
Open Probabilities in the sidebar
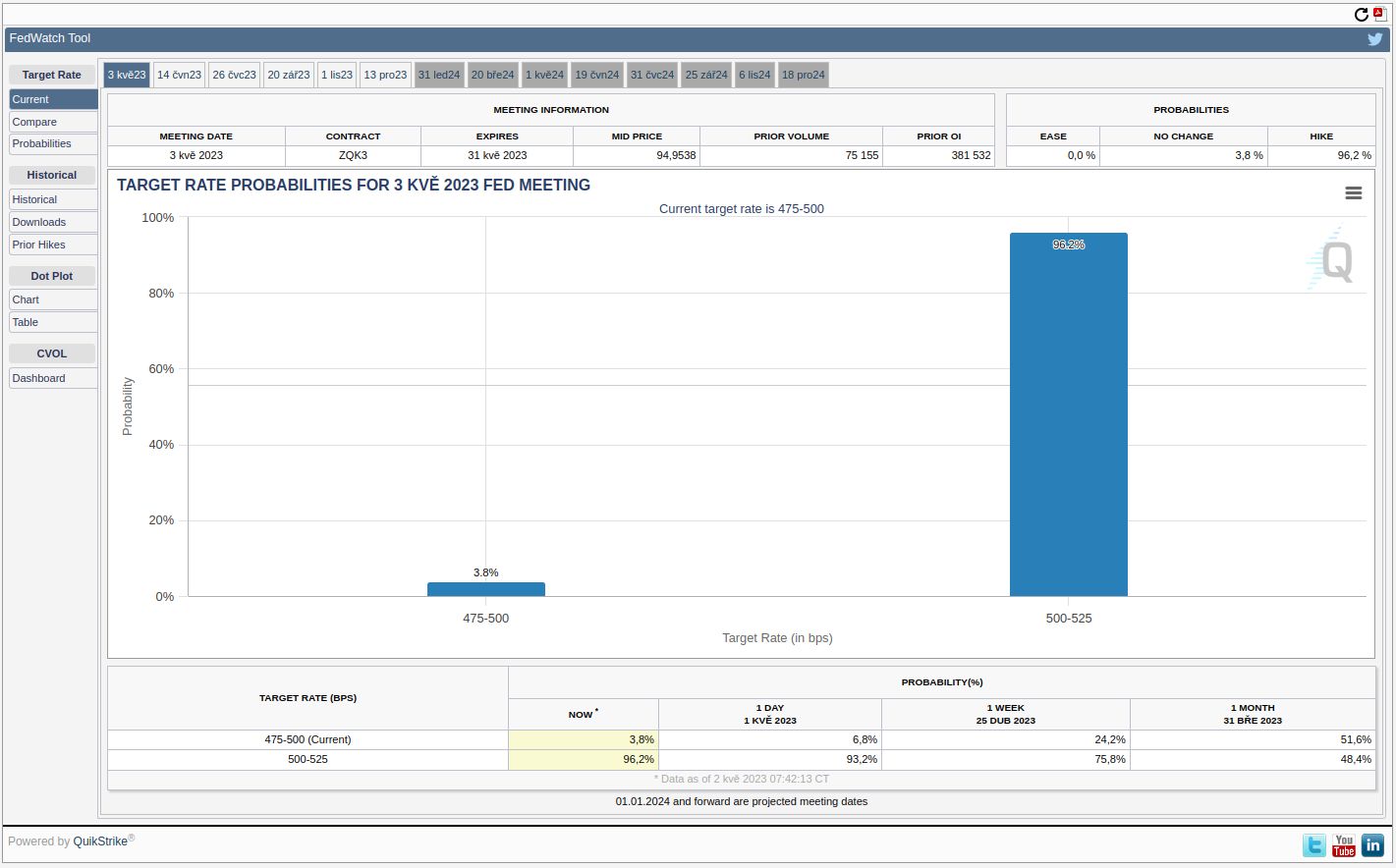(53, 143)
